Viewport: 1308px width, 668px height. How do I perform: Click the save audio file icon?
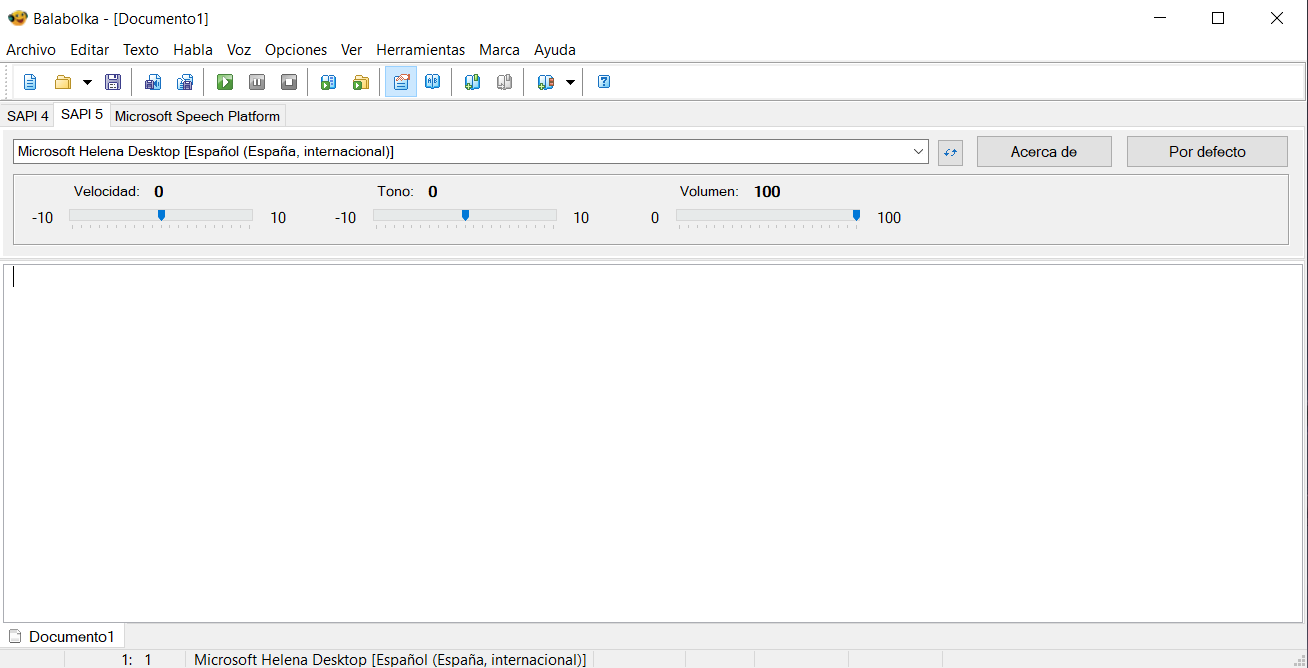pos(153,82)
